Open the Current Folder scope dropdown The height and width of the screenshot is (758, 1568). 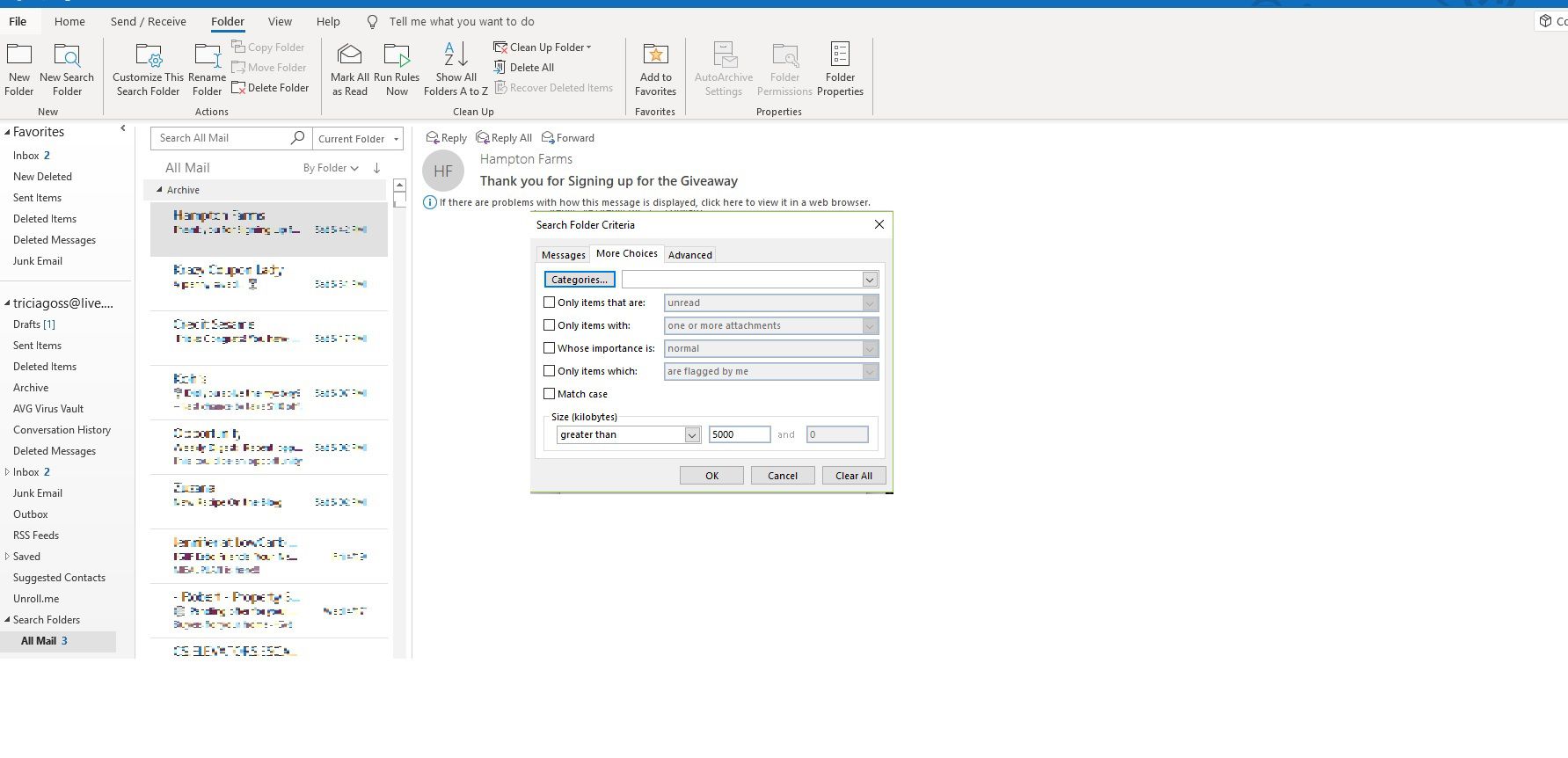pos(358,139)
